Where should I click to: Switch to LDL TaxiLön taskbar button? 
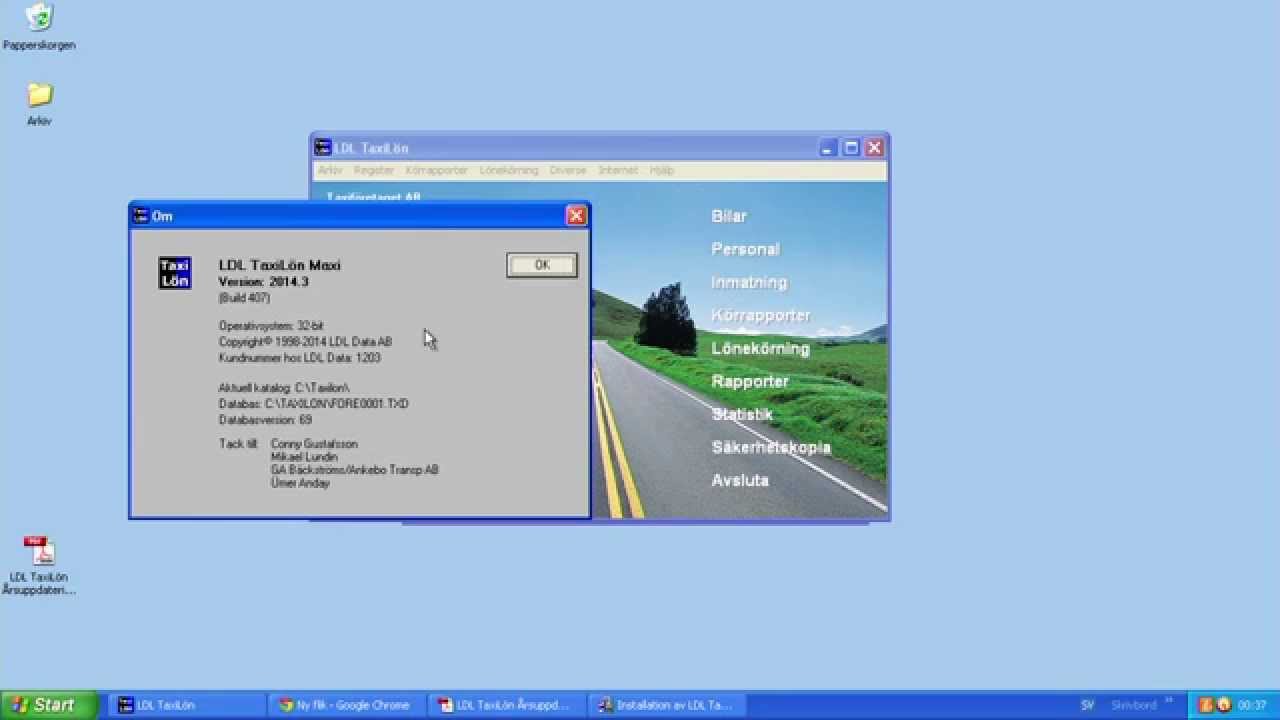click(187, 705)
